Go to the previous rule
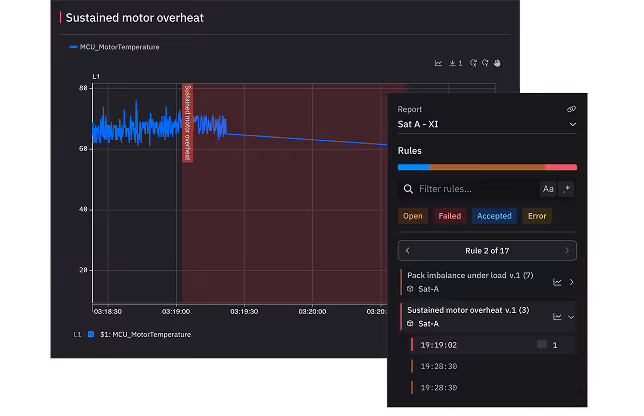 click(407, 251)
